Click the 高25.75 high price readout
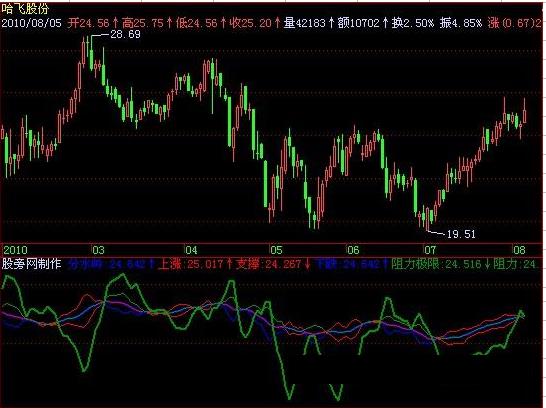The width and height of the screenshot is (546, 408). (143, 23)
